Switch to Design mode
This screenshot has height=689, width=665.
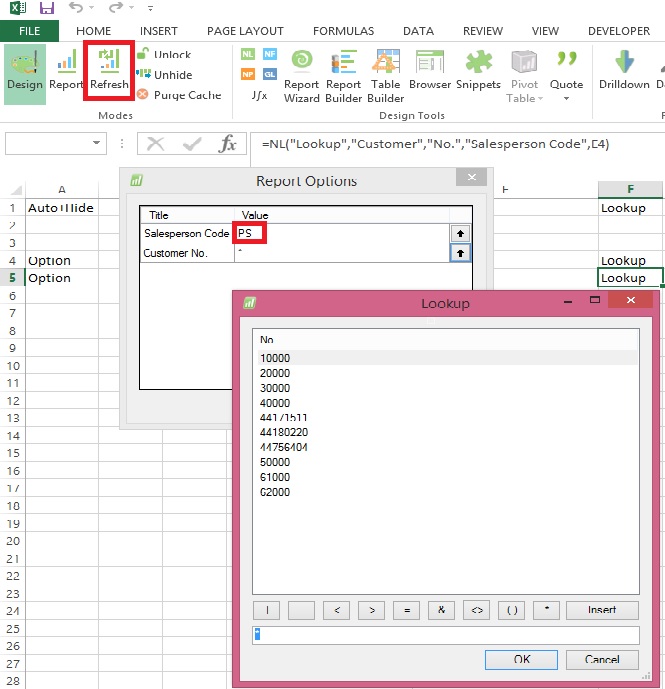[x=24, y=71]
